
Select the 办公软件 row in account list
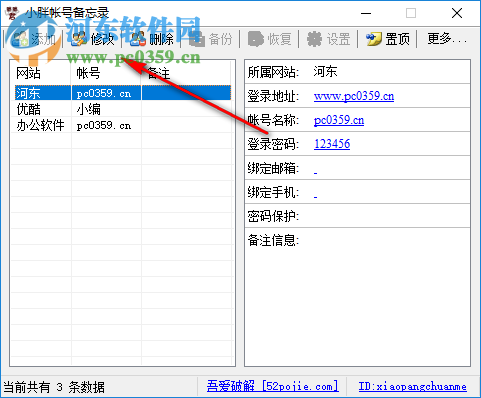pyautogui.click(x=123, y=125)
